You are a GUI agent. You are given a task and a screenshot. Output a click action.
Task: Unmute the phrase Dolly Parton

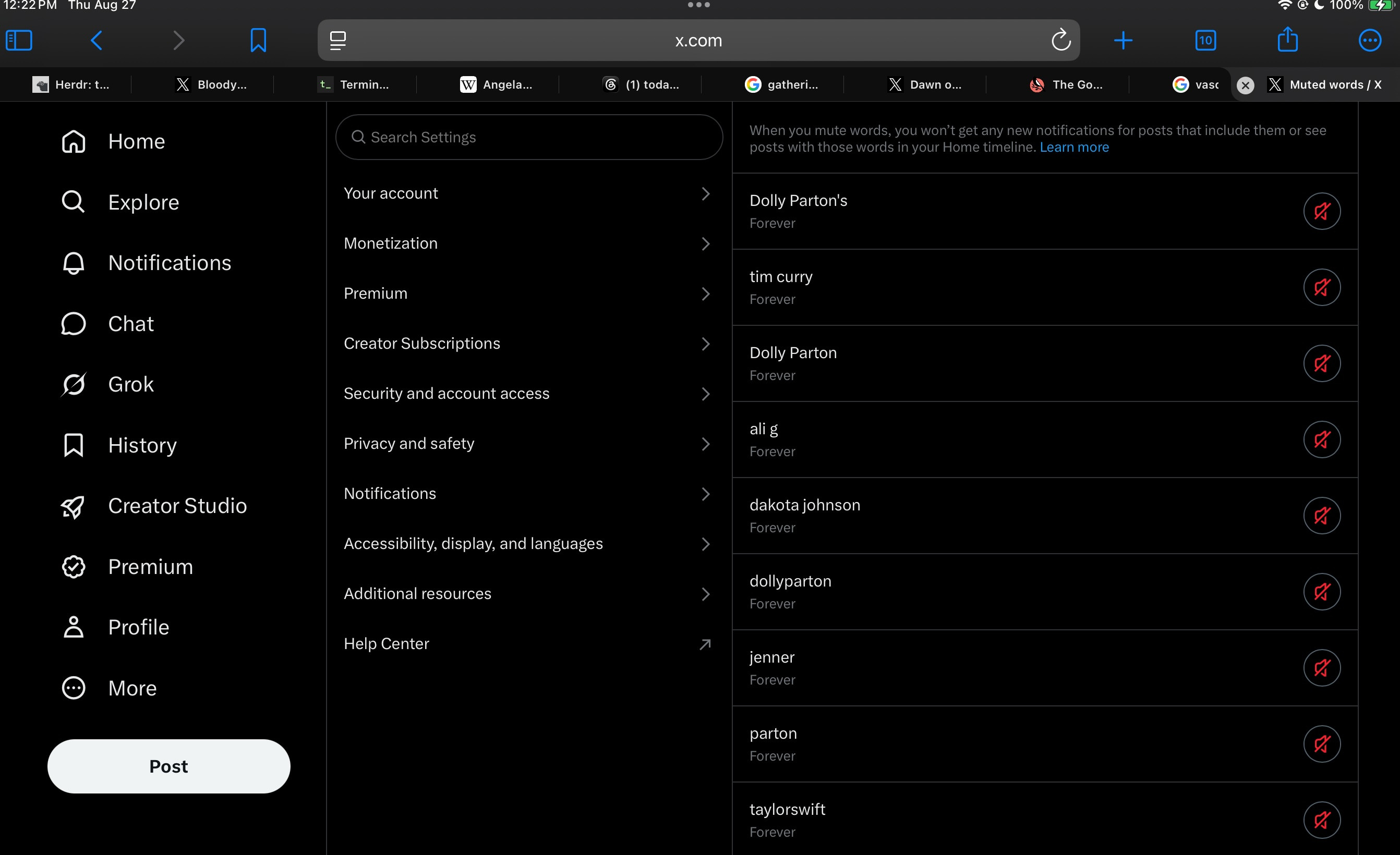[1322, 363]
